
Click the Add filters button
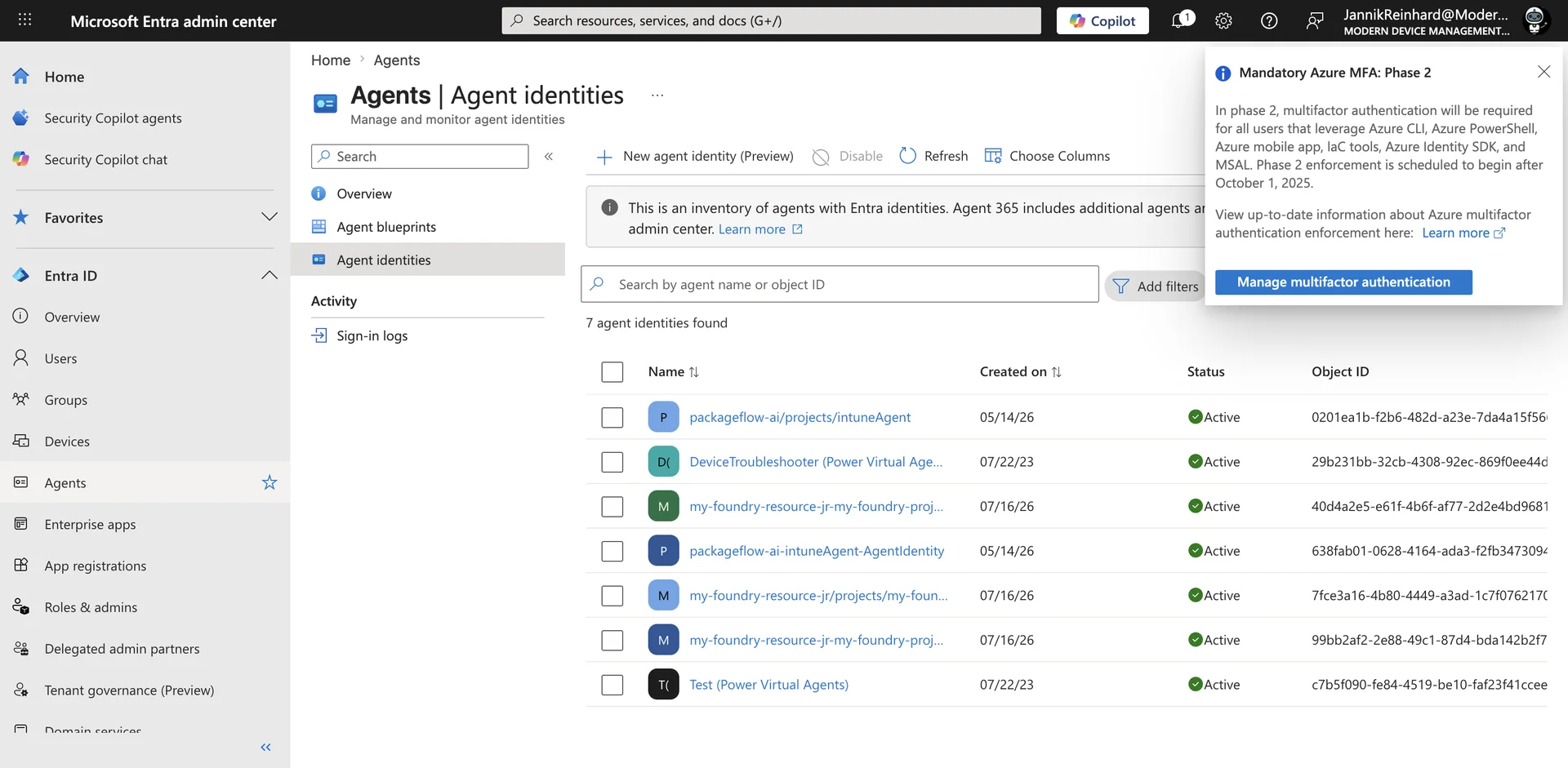(1155, 286)
